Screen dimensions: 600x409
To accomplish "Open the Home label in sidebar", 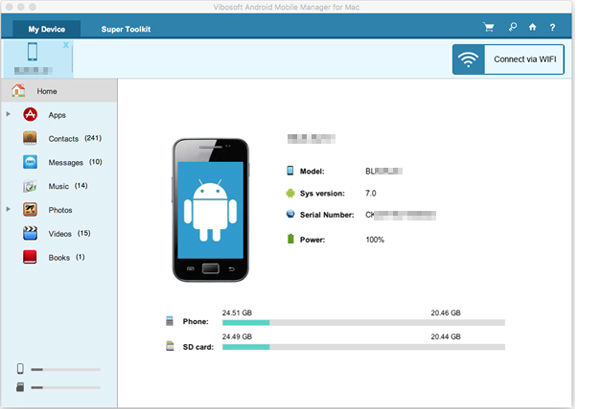I will coord(47,91).
